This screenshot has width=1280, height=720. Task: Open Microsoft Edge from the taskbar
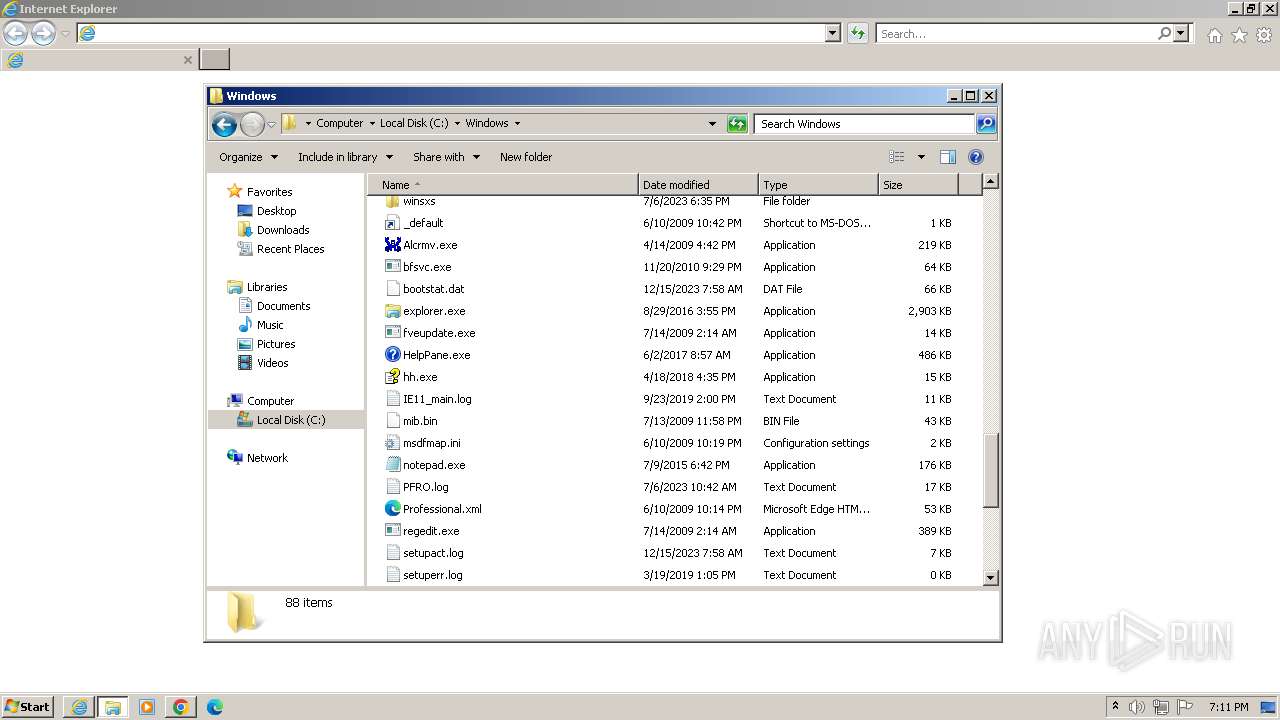[x=214, y=707]
